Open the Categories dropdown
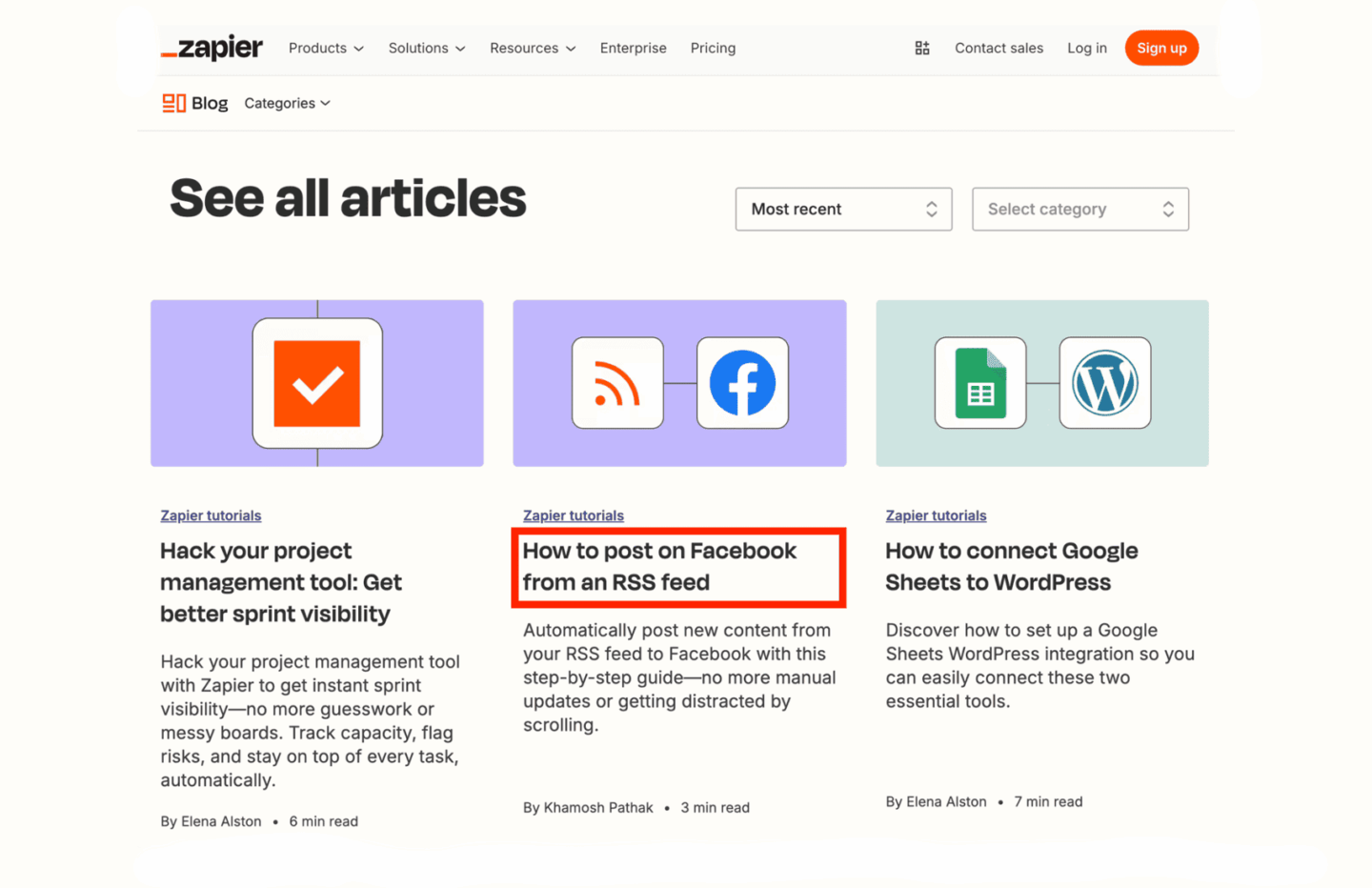The width and height of the screenshot is (1372, 888). click(x=288, y=103)
